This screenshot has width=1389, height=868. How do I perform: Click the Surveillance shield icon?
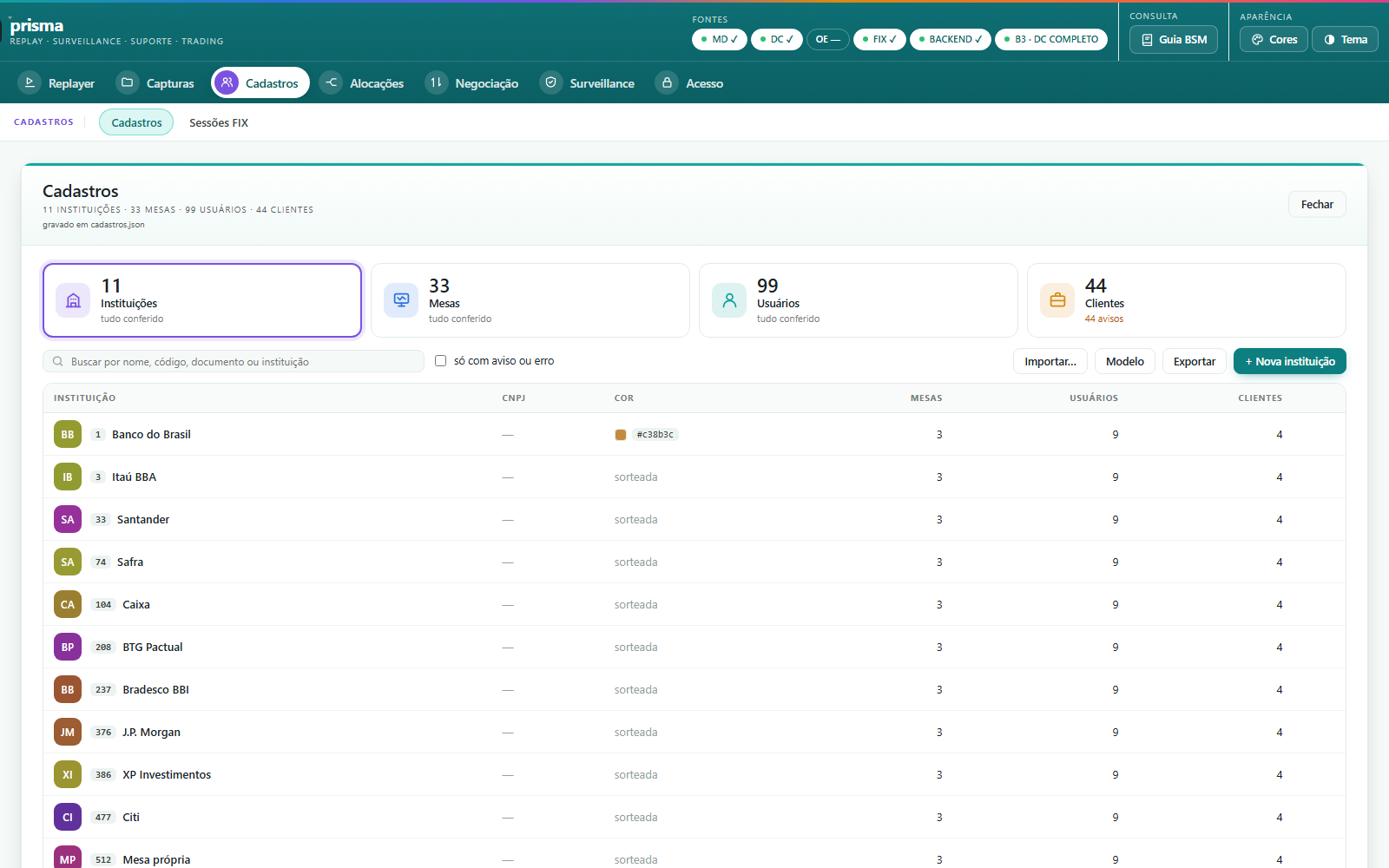pos(550,82)
